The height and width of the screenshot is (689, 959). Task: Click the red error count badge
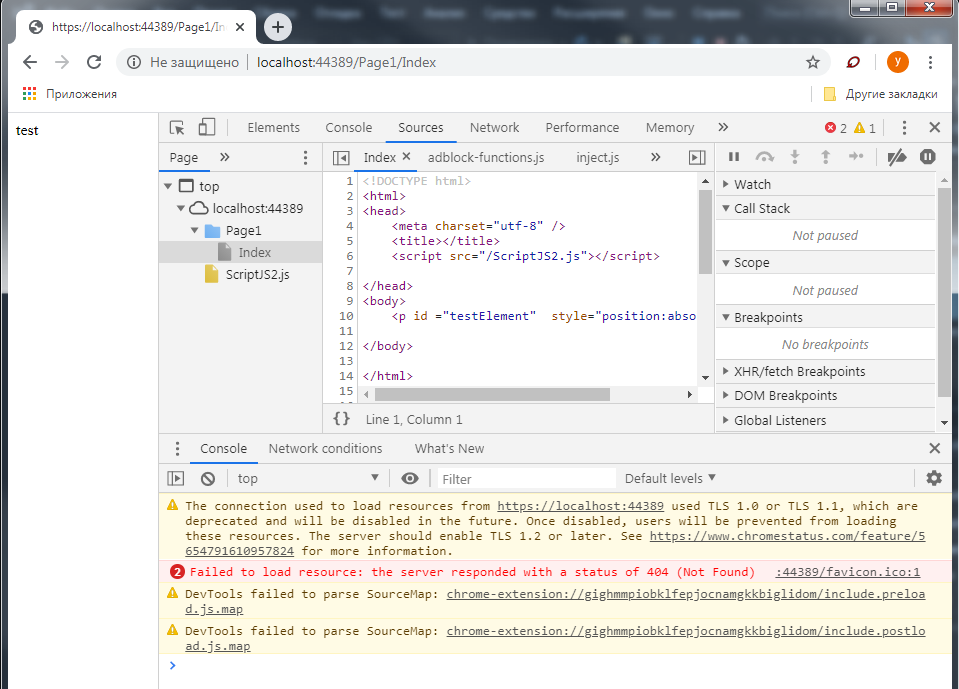[835, 128]
